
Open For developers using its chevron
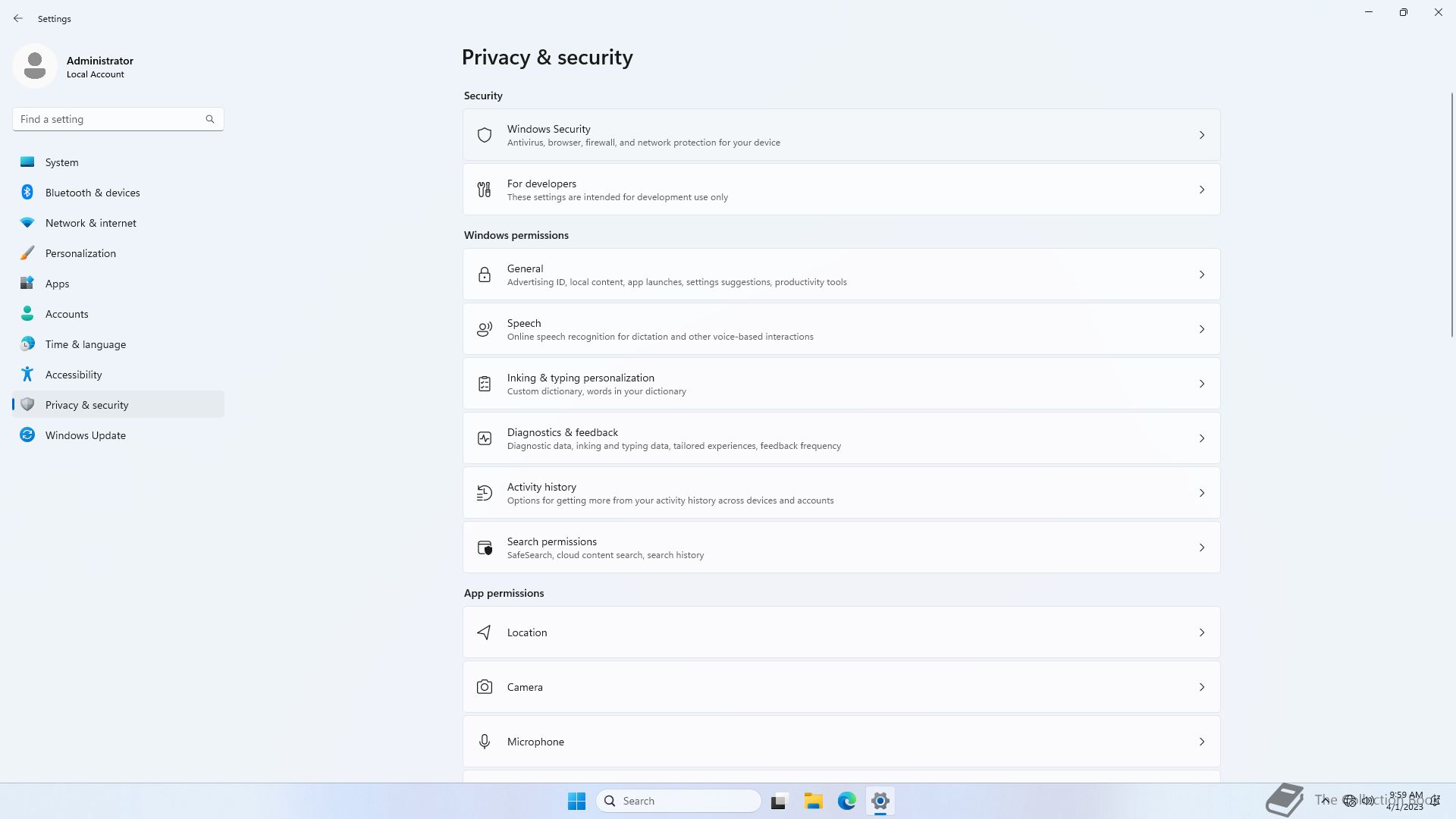(1202, 190)
